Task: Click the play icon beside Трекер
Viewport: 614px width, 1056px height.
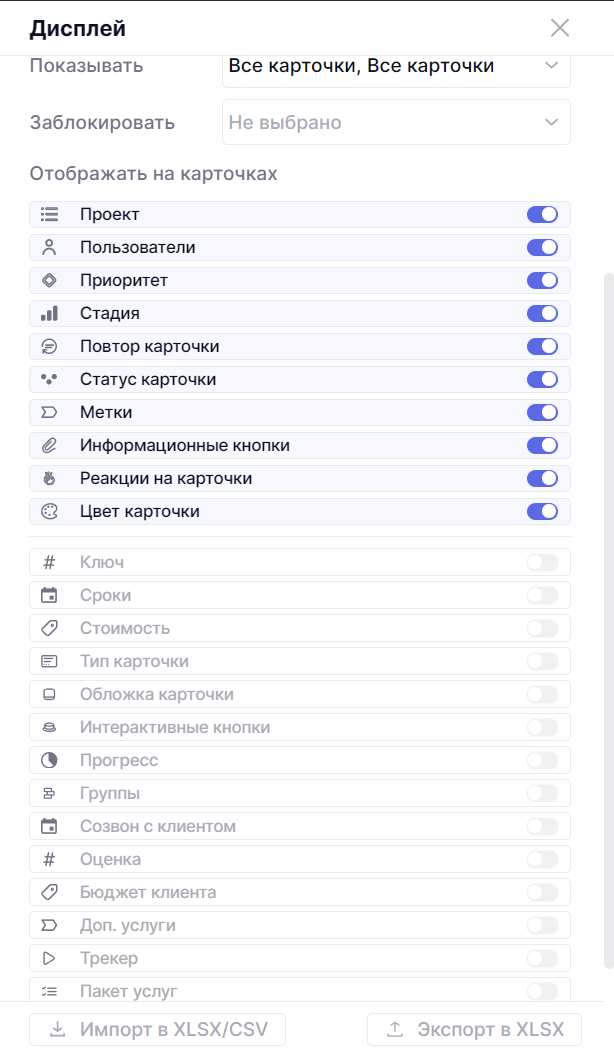Action: pyautogui.click(x=50, y=958)
